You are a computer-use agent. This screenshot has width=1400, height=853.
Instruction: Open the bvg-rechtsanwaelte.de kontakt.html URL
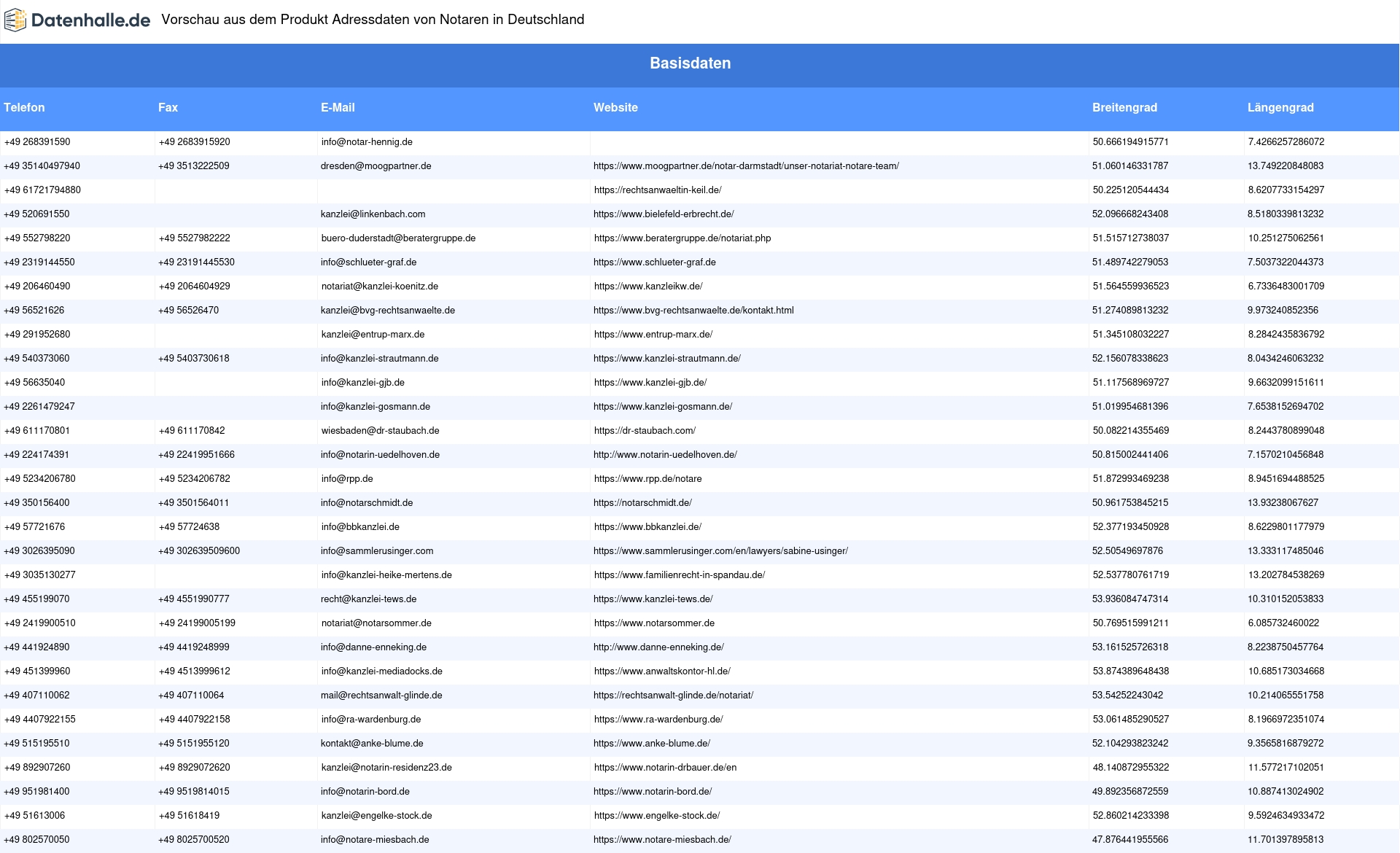point(693,311)
